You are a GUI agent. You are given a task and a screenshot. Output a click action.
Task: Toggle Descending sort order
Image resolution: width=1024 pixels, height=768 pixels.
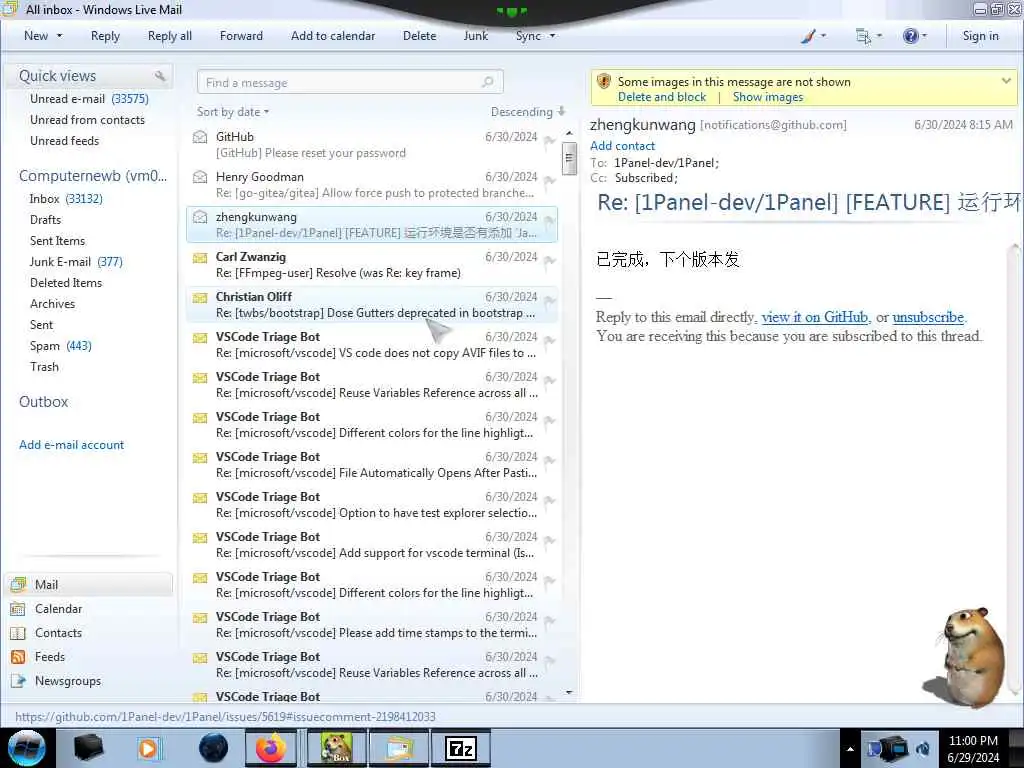click(x=528, y=112)
